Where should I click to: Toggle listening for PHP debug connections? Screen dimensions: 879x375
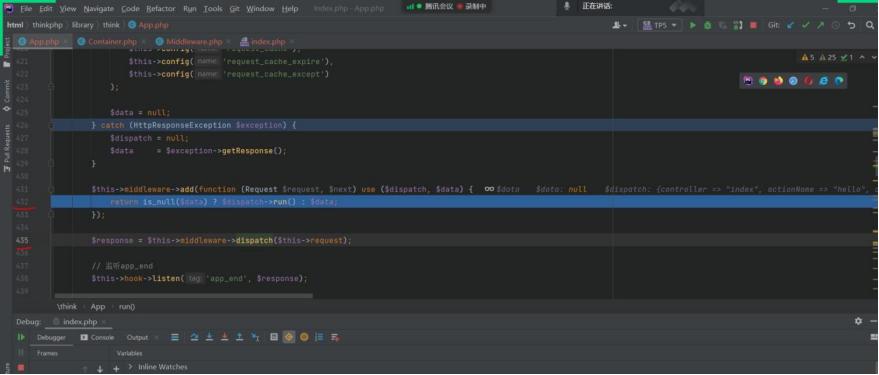(x=738, y=25)
